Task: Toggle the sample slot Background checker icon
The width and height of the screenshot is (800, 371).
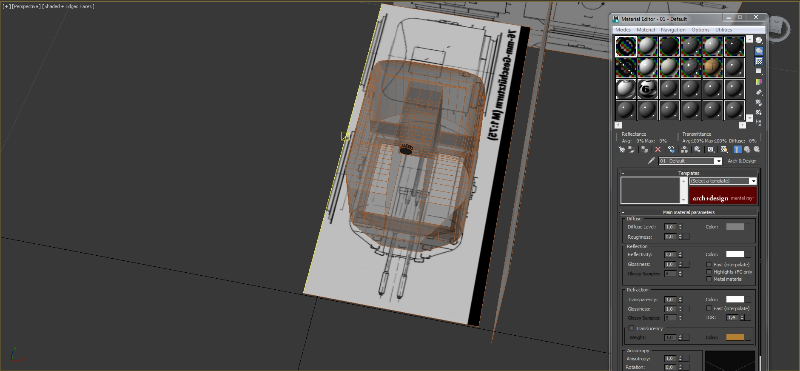Action: (x=759, y=61)
